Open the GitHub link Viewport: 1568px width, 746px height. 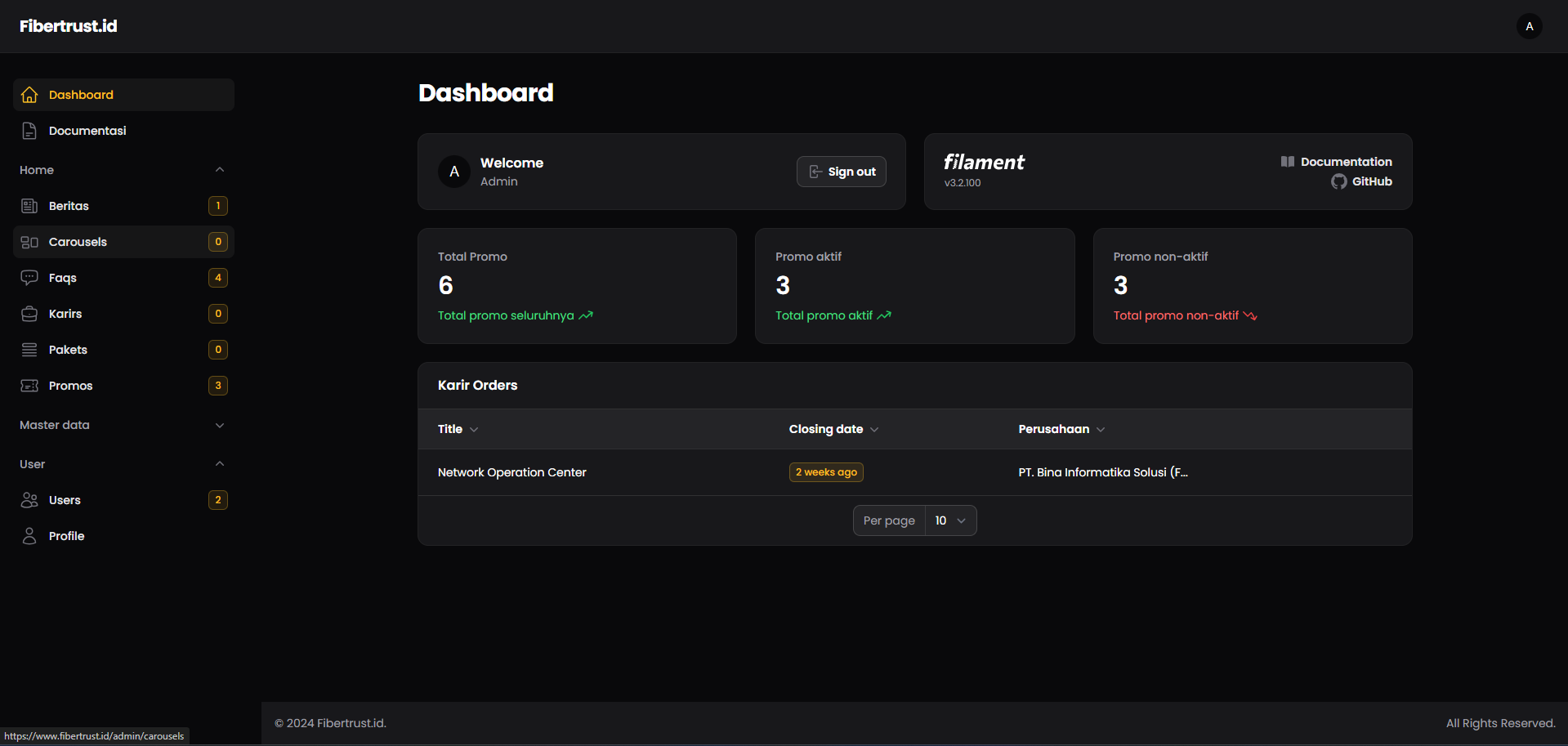coord(1361,181)
